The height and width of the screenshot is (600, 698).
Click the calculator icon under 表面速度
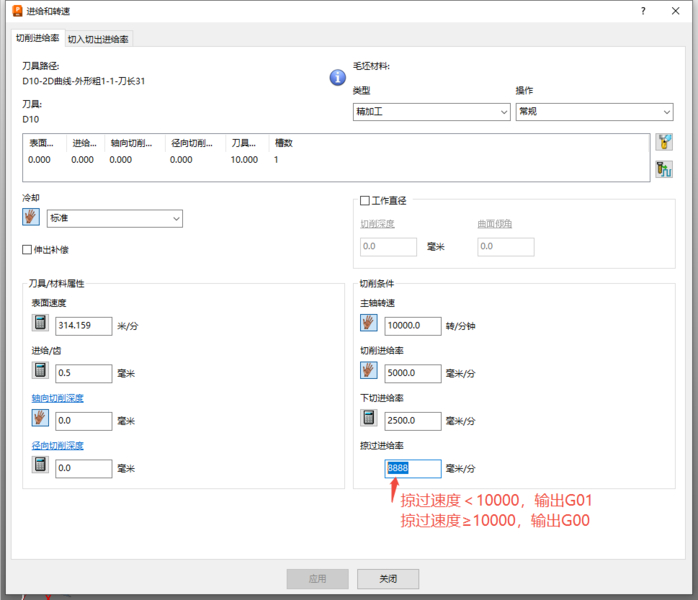40,323
